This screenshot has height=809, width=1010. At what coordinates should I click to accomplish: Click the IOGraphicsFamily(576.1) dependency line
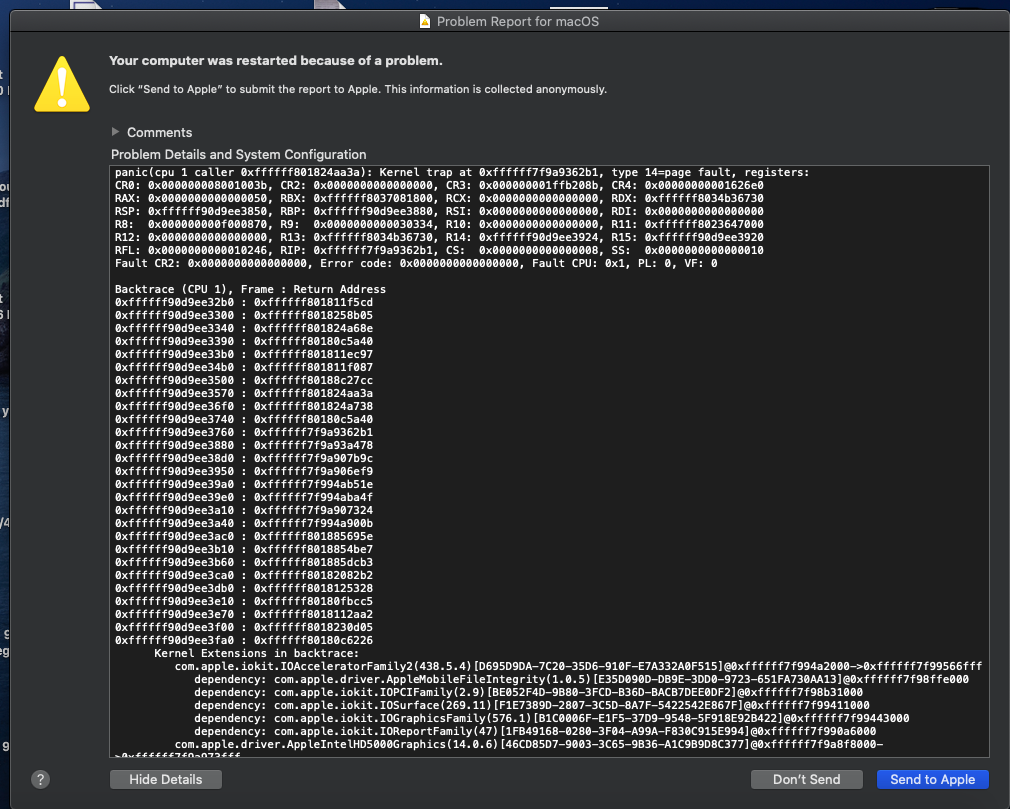pyautogui.click(x=552, y=718)
